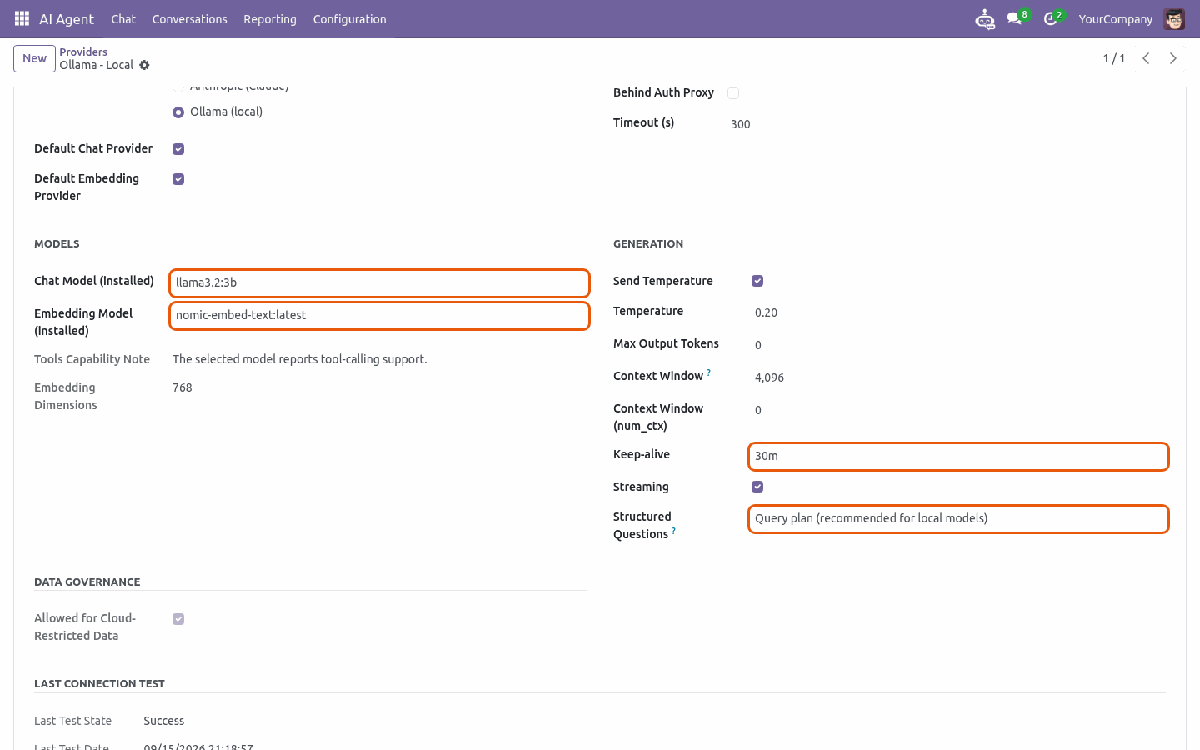The height and width of the screenshot is (750, 1200).
Task: Click the MODELS section heading
Action: pos(56,244)
